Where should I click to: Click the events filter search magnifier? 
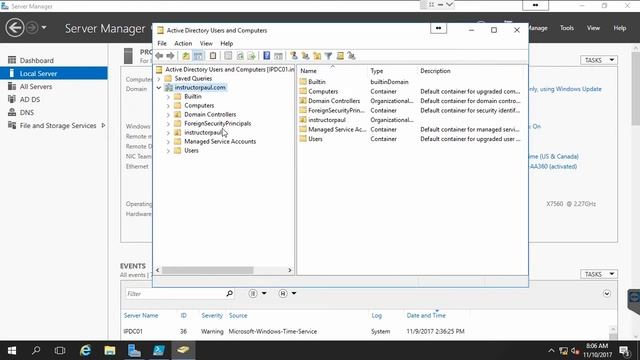tap(229, 293)
